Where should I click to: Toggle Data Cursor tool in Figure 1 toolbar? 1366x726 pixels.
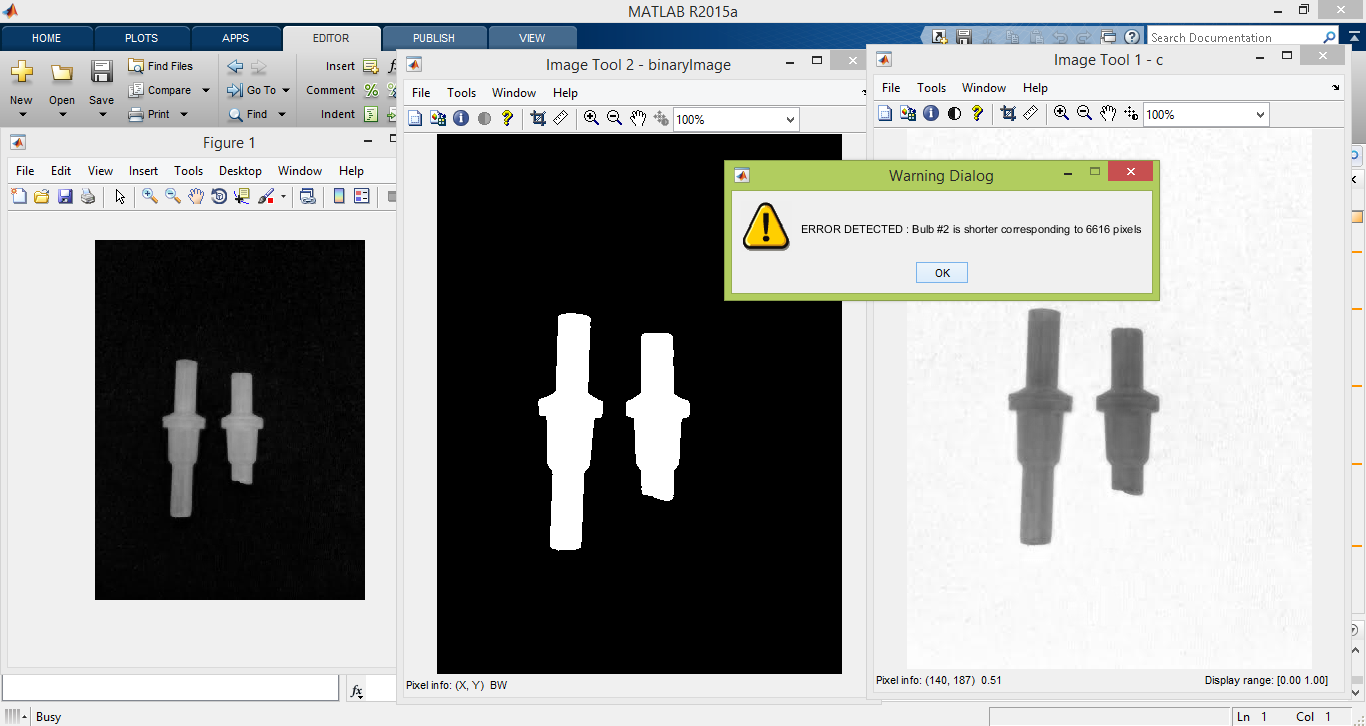click(x=242, y=196)
